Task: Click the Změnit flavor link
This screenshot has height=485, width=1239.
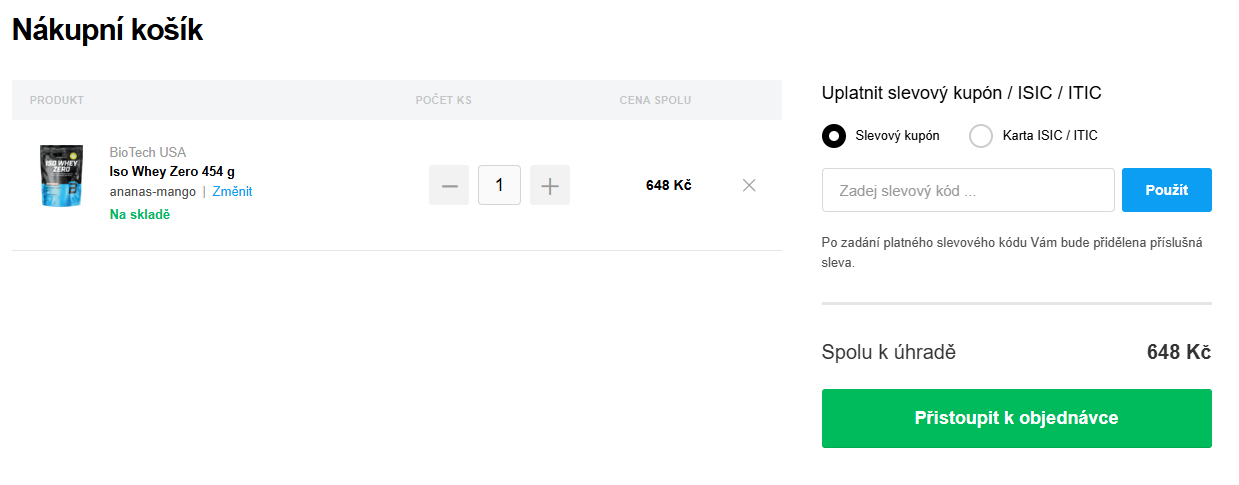Action: point(232,191)
